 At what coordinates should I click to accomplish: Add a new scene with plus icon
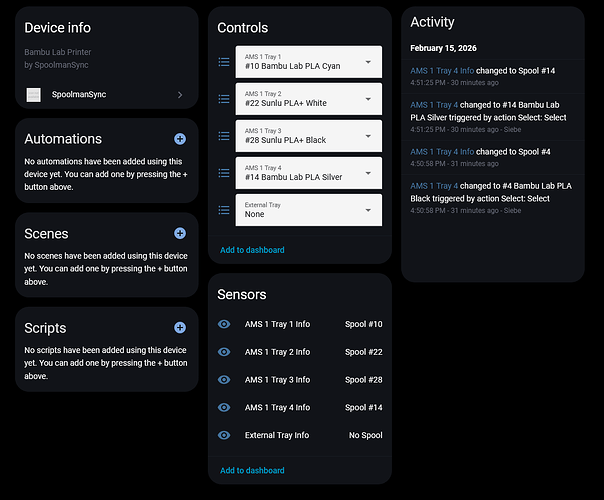(x=180, y=233)
